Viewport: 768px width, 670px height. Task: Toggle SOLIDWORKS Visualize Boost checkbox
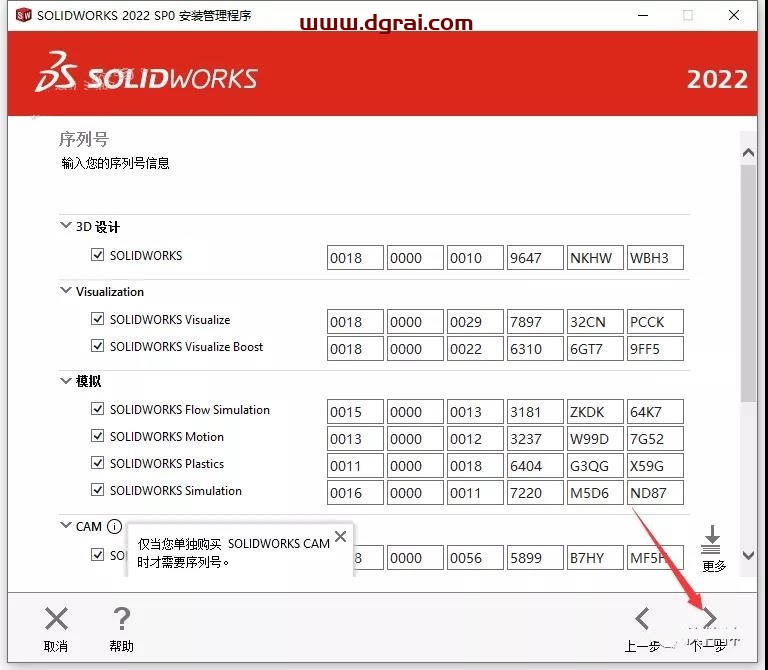[97, 346]
